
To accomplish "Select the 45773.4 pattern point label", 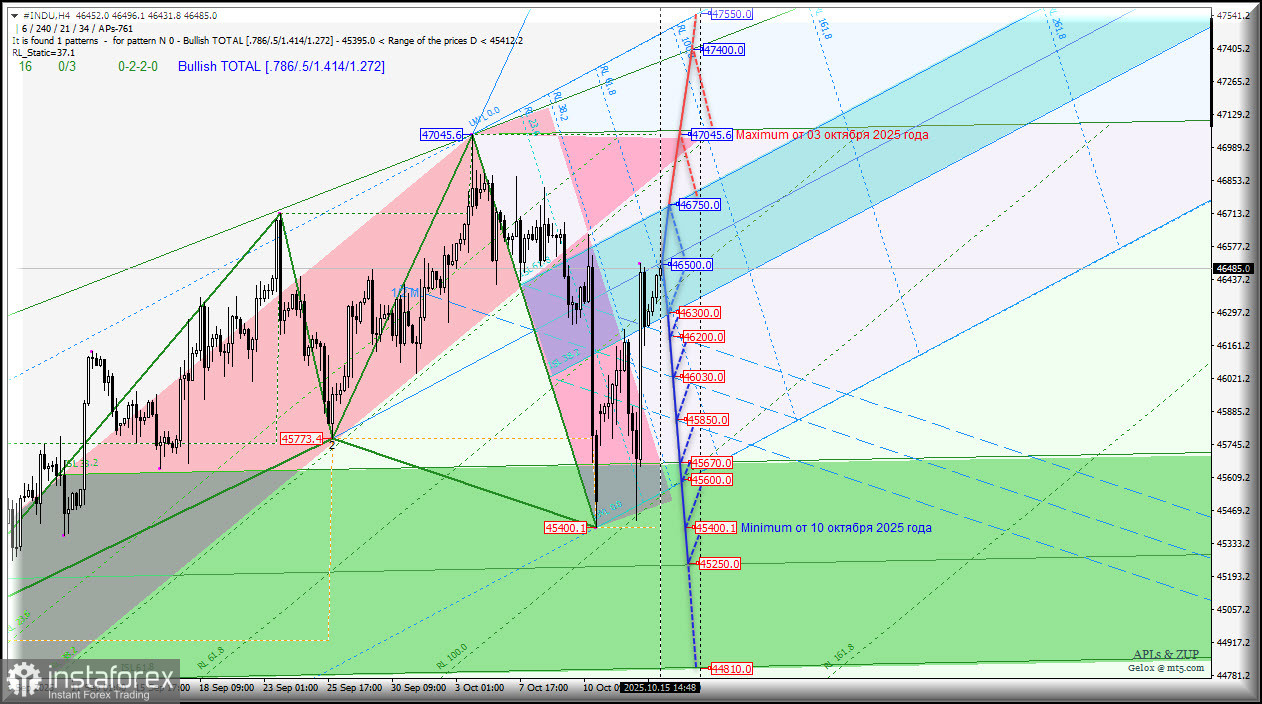I will pos(301,438).
